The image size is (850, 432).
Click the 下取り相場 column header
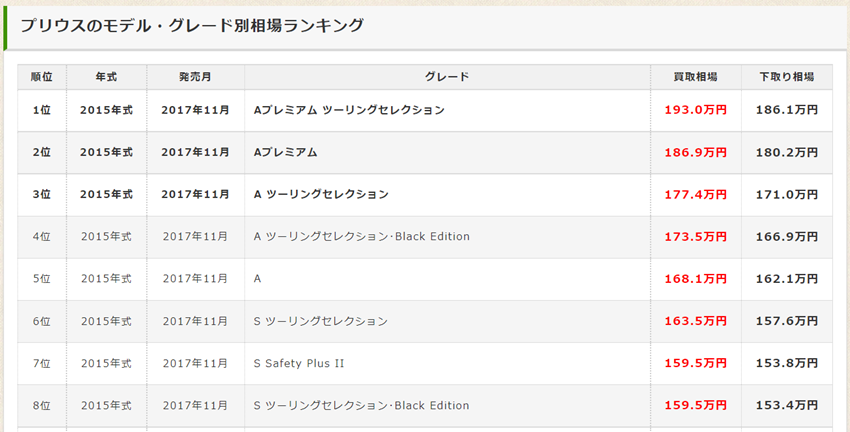click(786, 77)
